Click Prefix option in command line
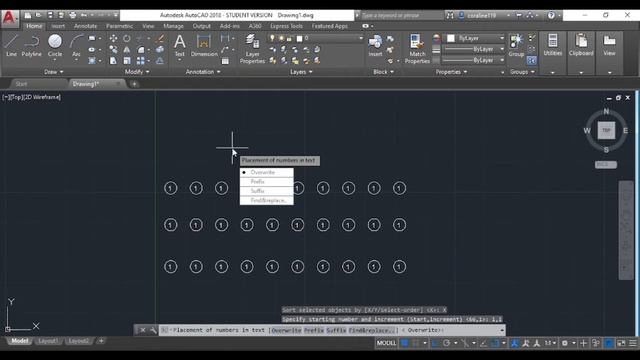Screen dimensions: 640x360 [x=314, y=330]
